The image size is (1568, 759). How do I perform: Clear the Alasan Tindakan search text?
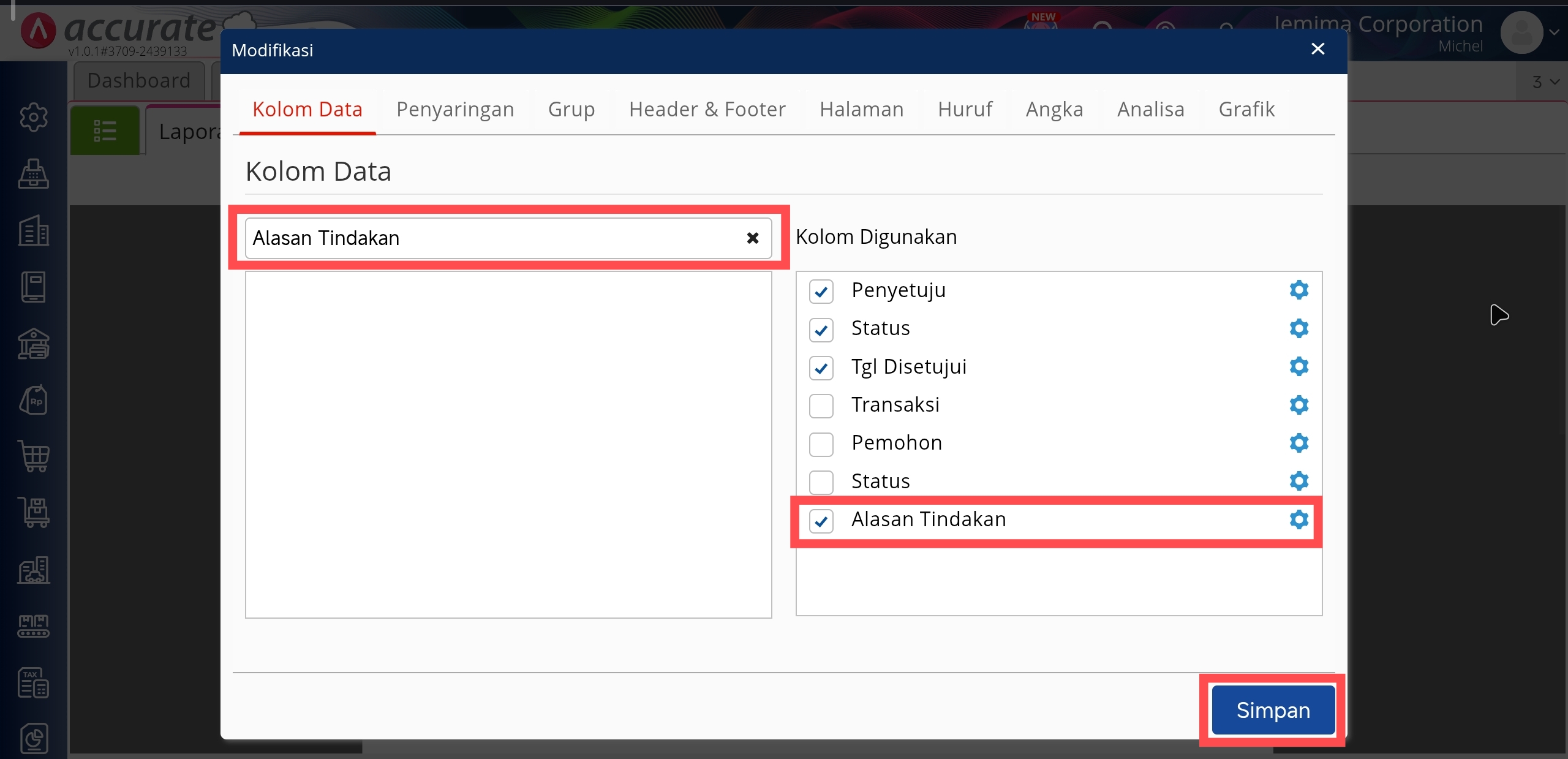753,238
